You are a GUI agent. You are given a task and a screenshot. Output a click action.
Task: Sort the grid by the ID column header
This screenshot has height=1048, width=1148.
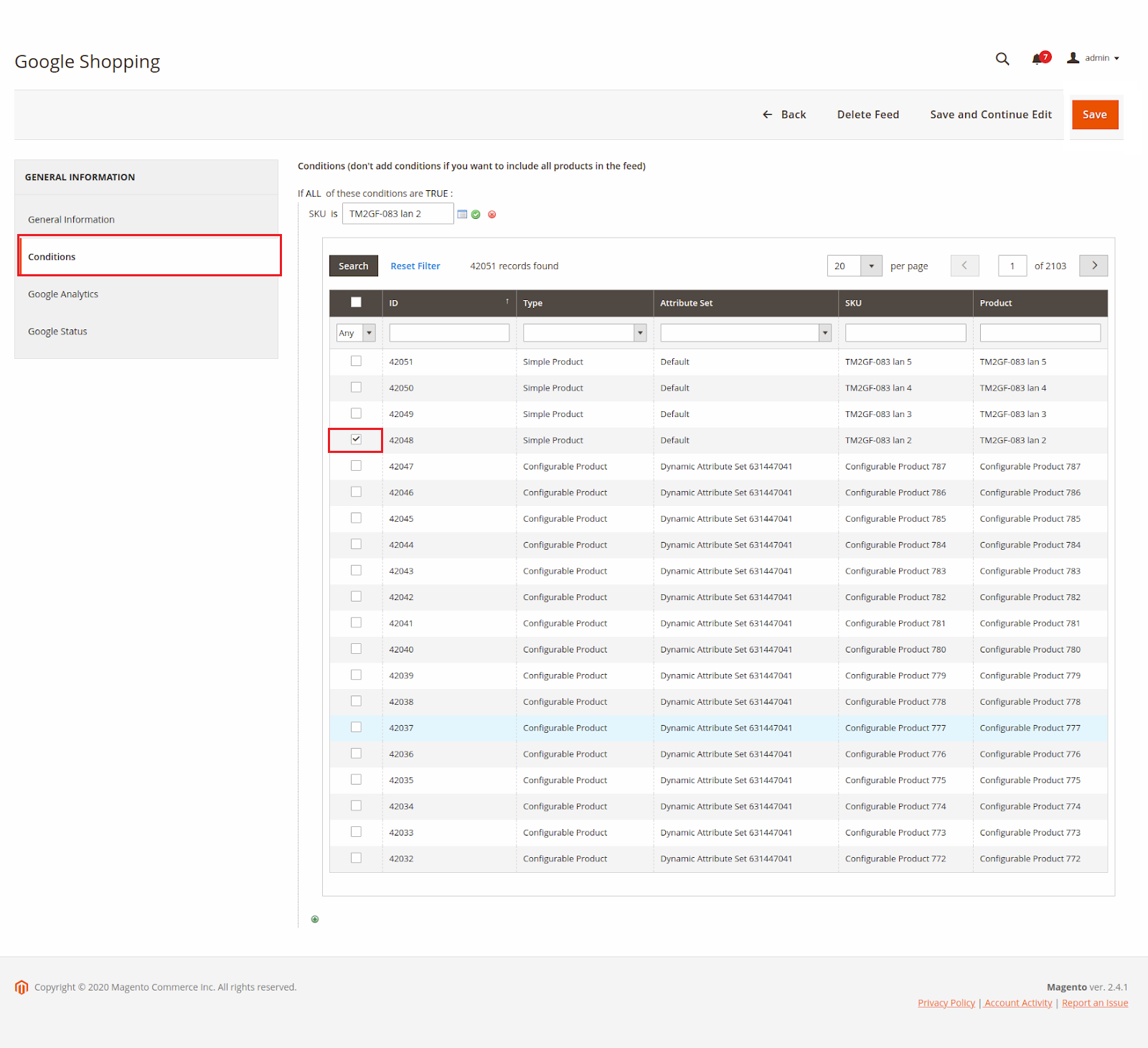pos(449,303)
